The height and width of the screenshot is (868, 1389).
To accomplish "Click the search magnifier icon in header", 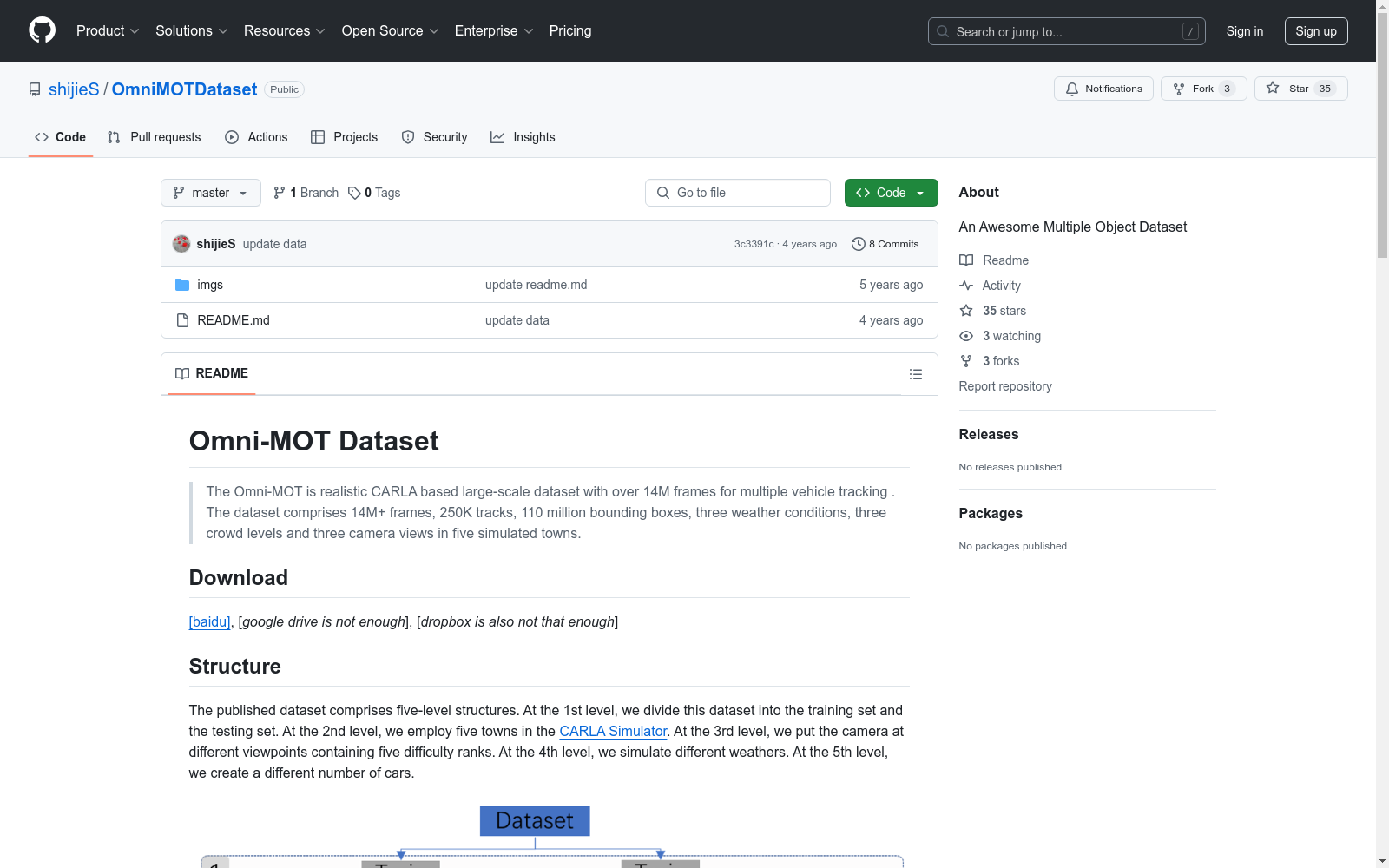I will (943, 31).
